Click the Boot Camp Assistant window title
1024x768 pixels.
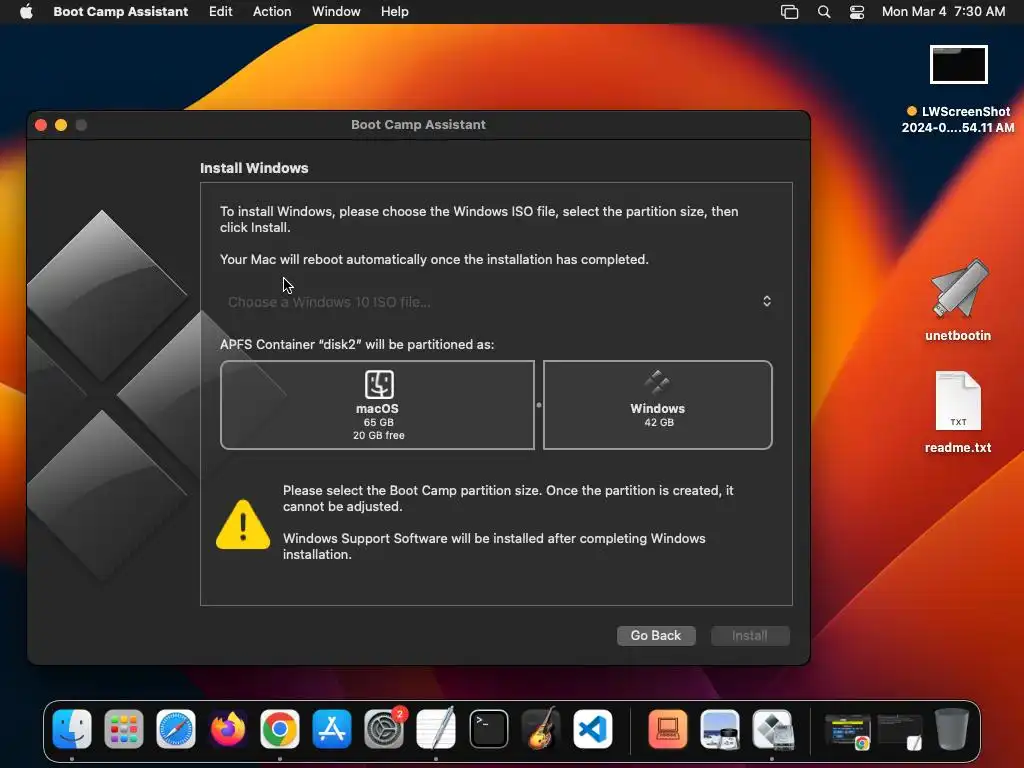tap(419, 125)
